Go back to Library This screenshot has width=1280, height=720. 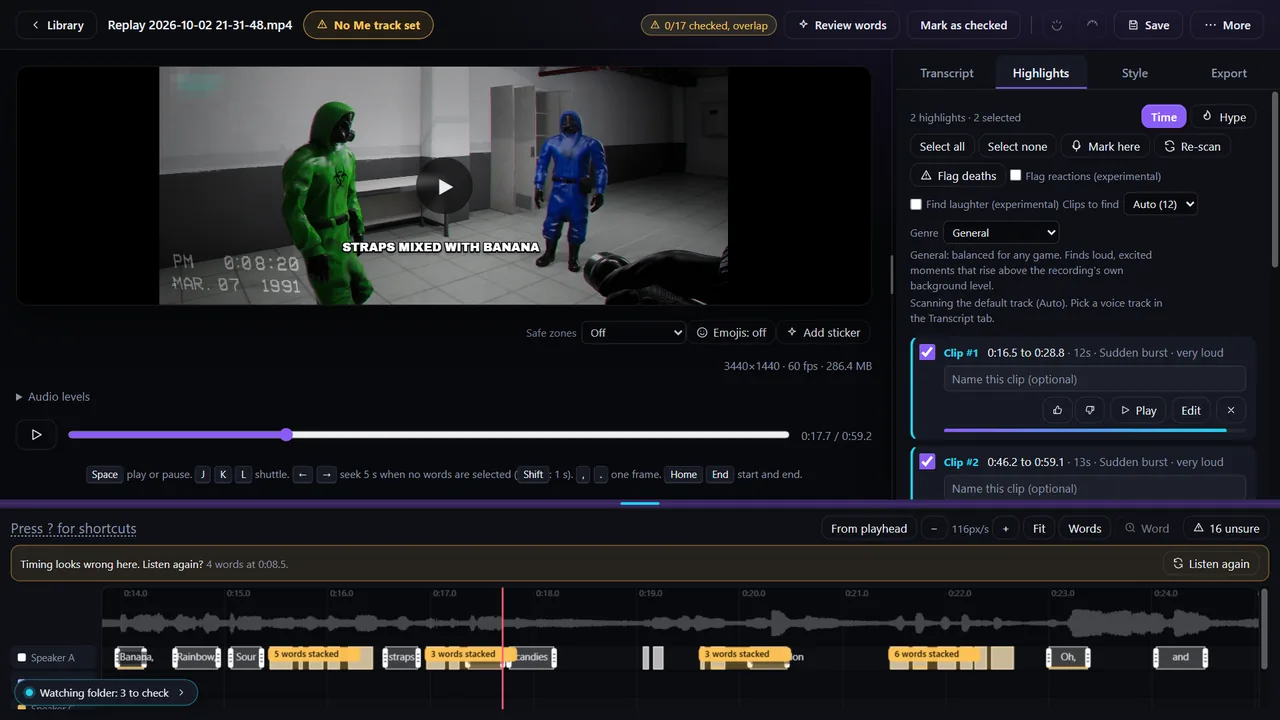coord(56,25)
